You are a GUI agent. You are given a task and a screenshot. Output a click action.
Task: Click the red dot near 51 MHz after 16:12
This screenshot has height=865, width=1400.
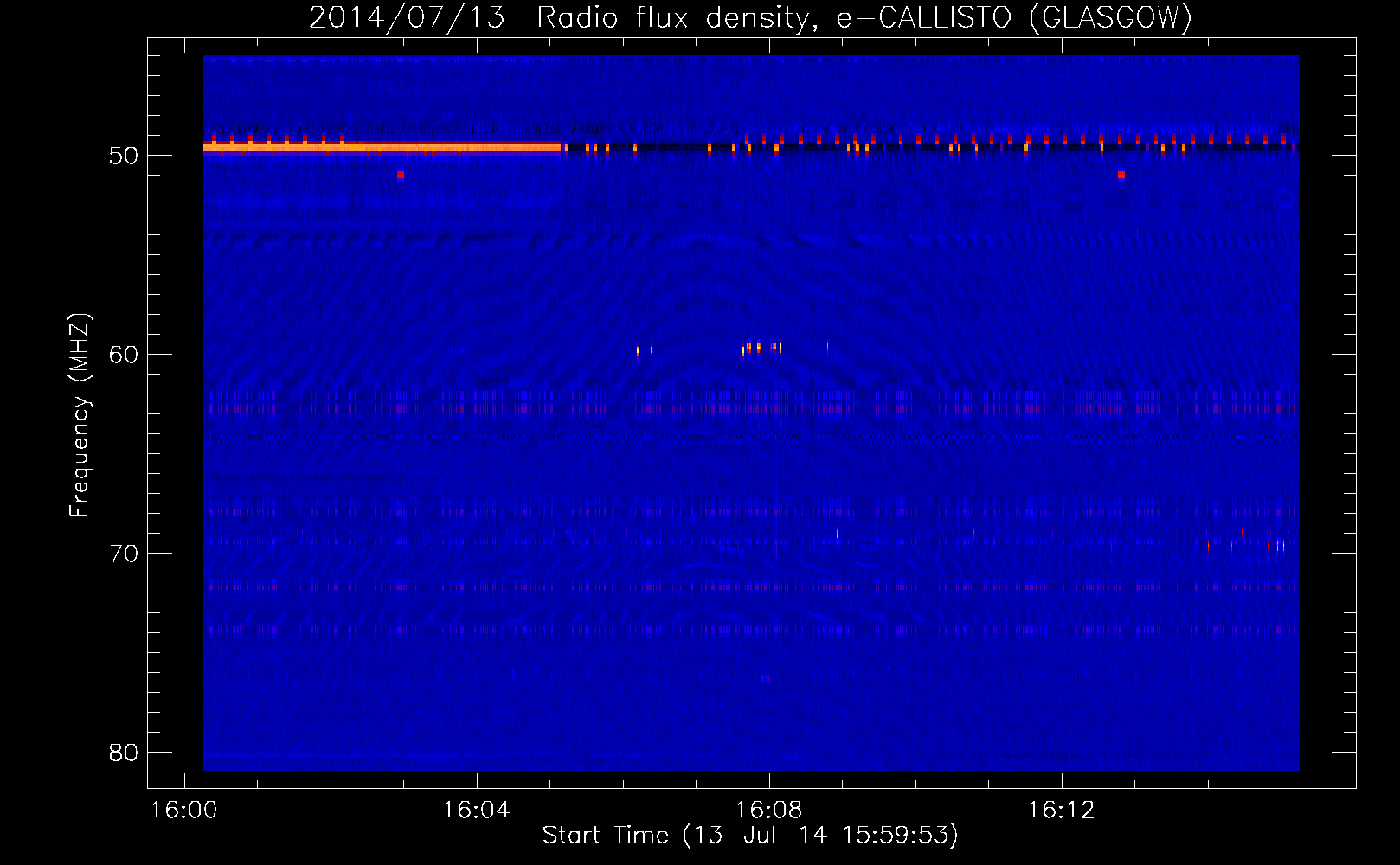1121,175
